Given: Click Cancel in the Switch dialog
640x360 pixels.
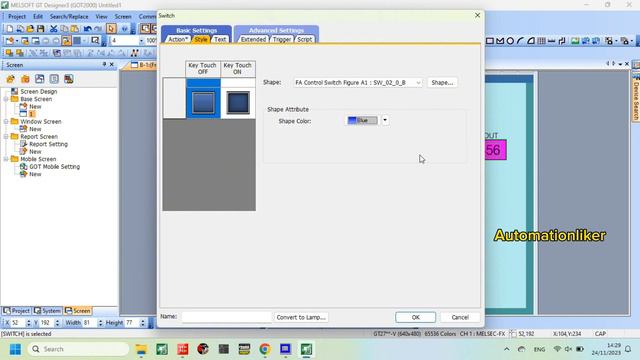Looking at the screenshot, I should (460, 317).
